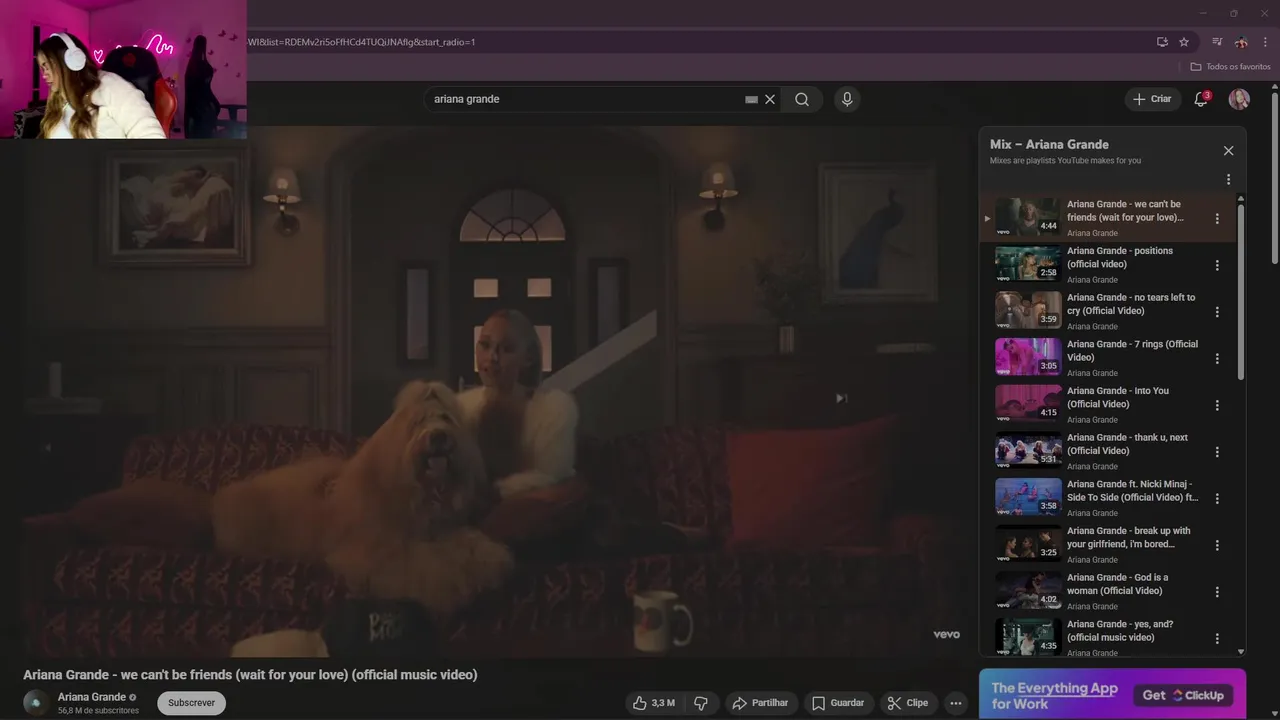
Task: Play 7 rings thumbnail
Action: click(x=1028, y=357)
